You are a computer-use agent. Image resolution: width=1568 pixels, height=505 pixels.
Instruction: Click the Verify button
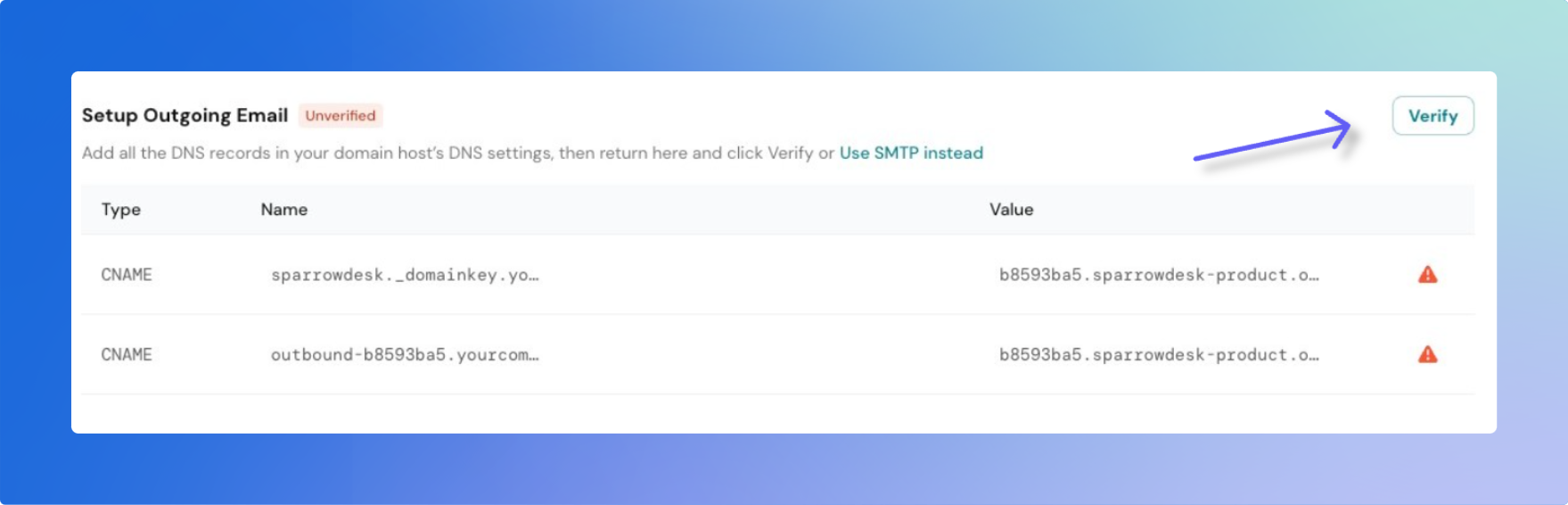(1433, 116)
